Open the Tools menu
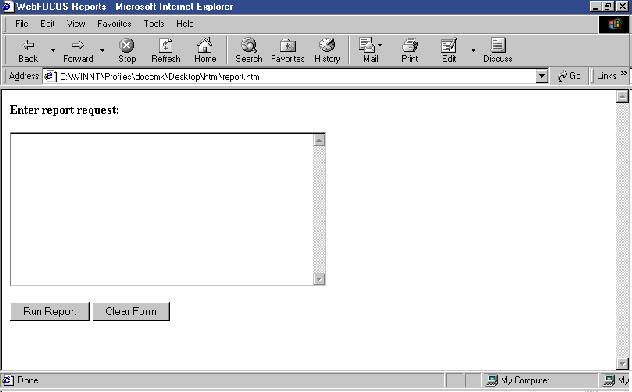This screenshot has width=632, height=392. point(154,24)
